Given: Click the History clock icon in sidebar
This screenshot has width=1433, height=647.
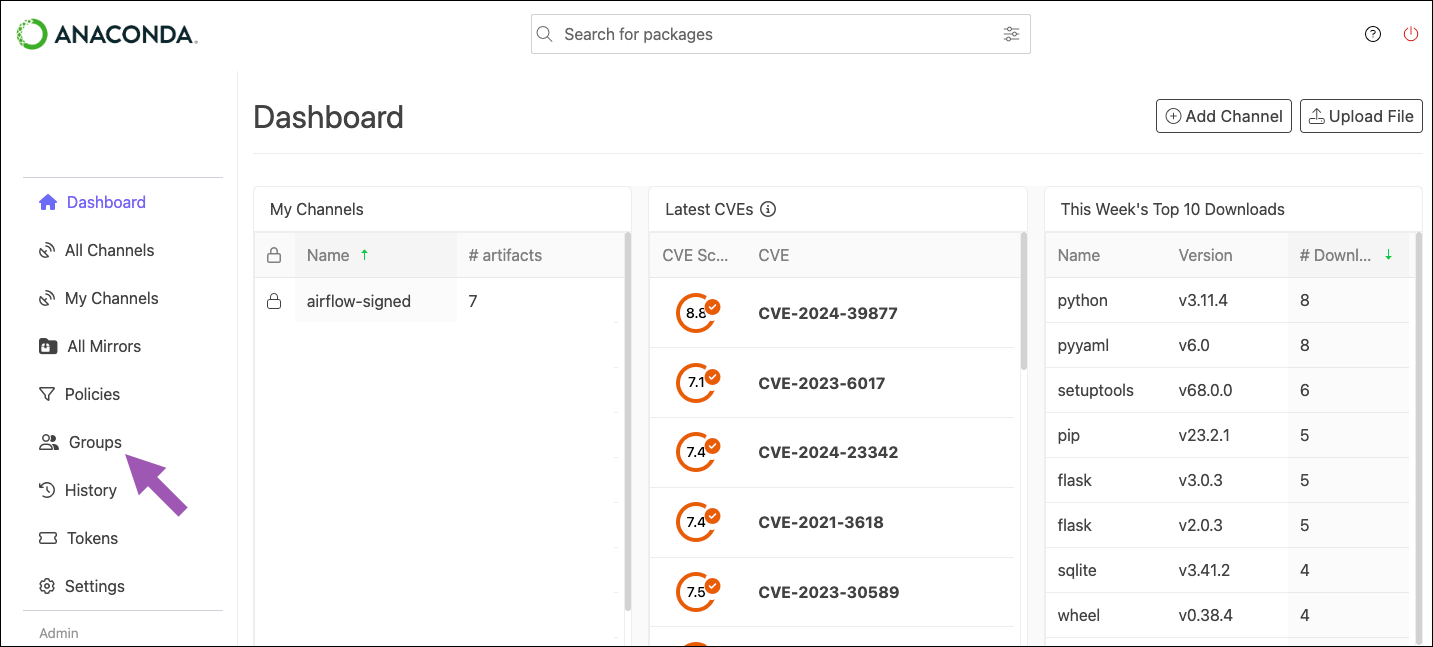Looking at the screenshot, I should (47, 490).
